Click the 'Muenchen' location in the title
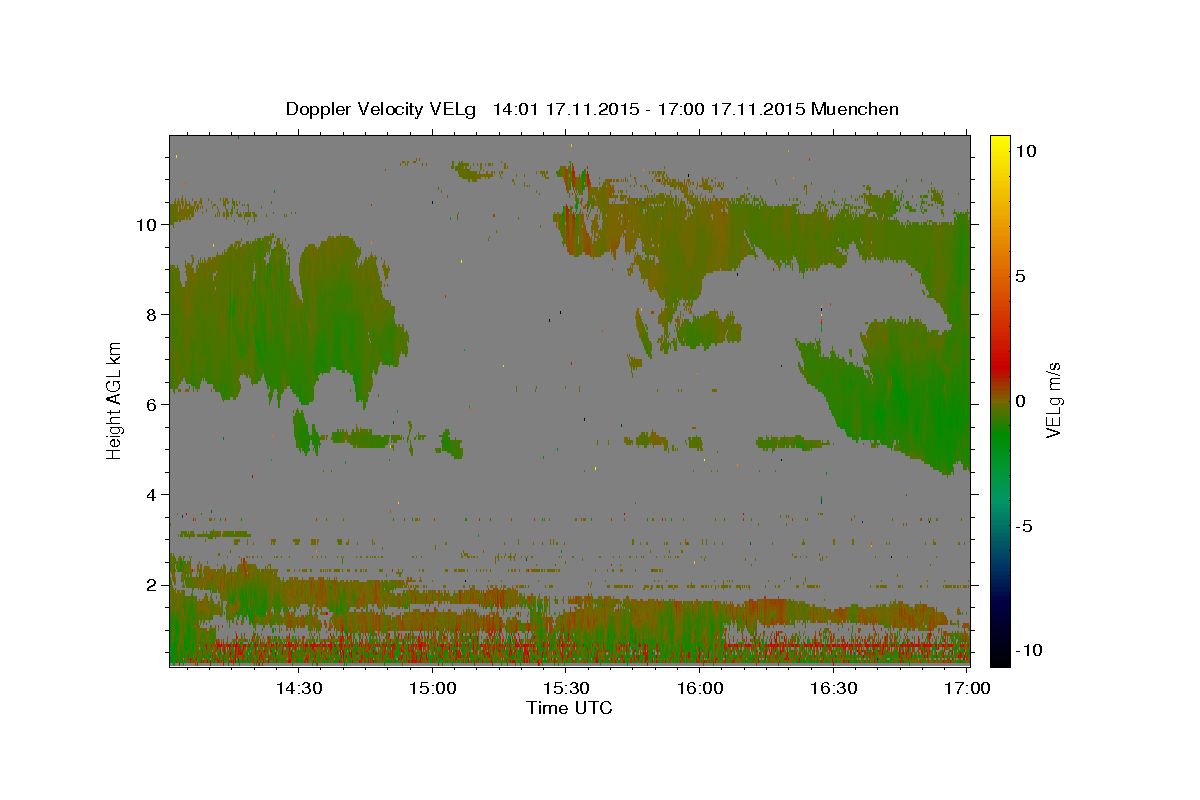Image resolution: width=1200 pixels, height=800 pixels. 855,109
